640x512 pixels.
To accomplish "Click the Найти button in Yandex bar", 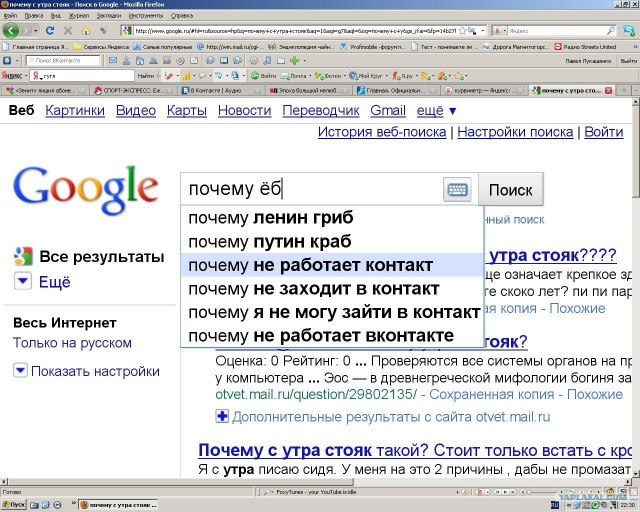I will point(146,76).
